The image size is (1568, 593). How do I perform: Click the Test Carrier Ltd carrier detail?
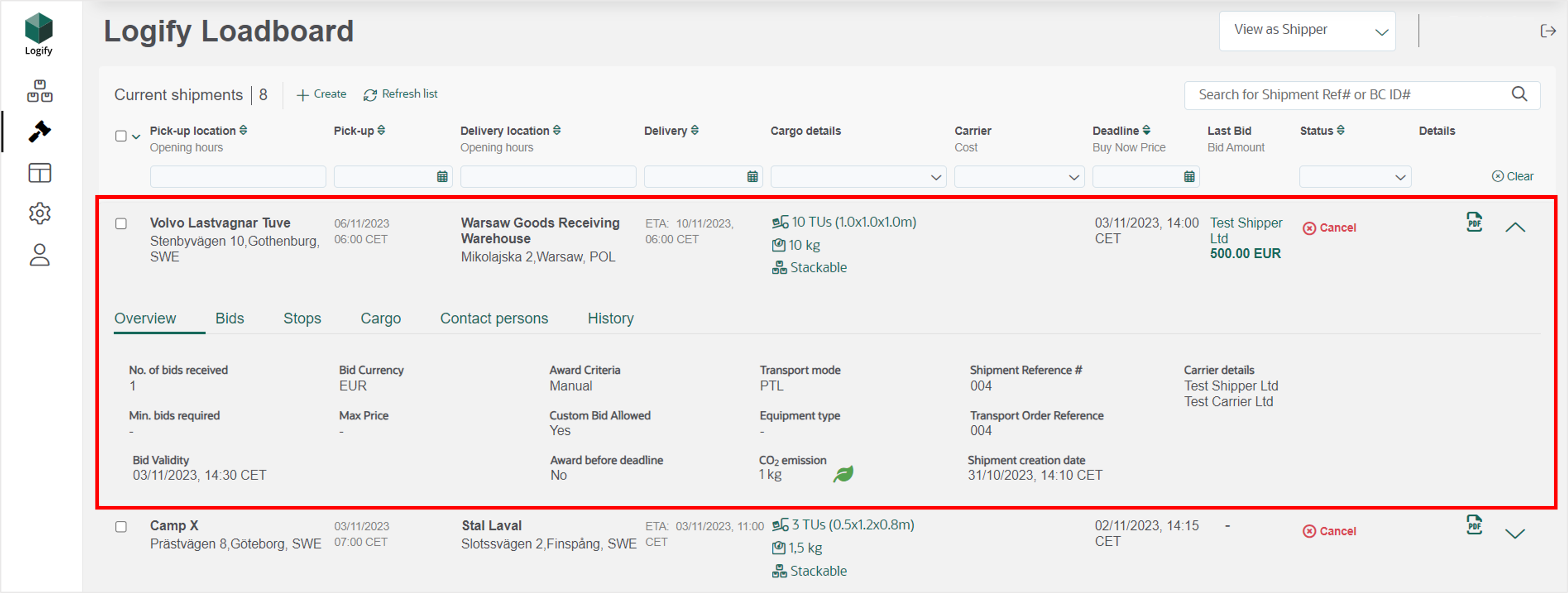1228,402
